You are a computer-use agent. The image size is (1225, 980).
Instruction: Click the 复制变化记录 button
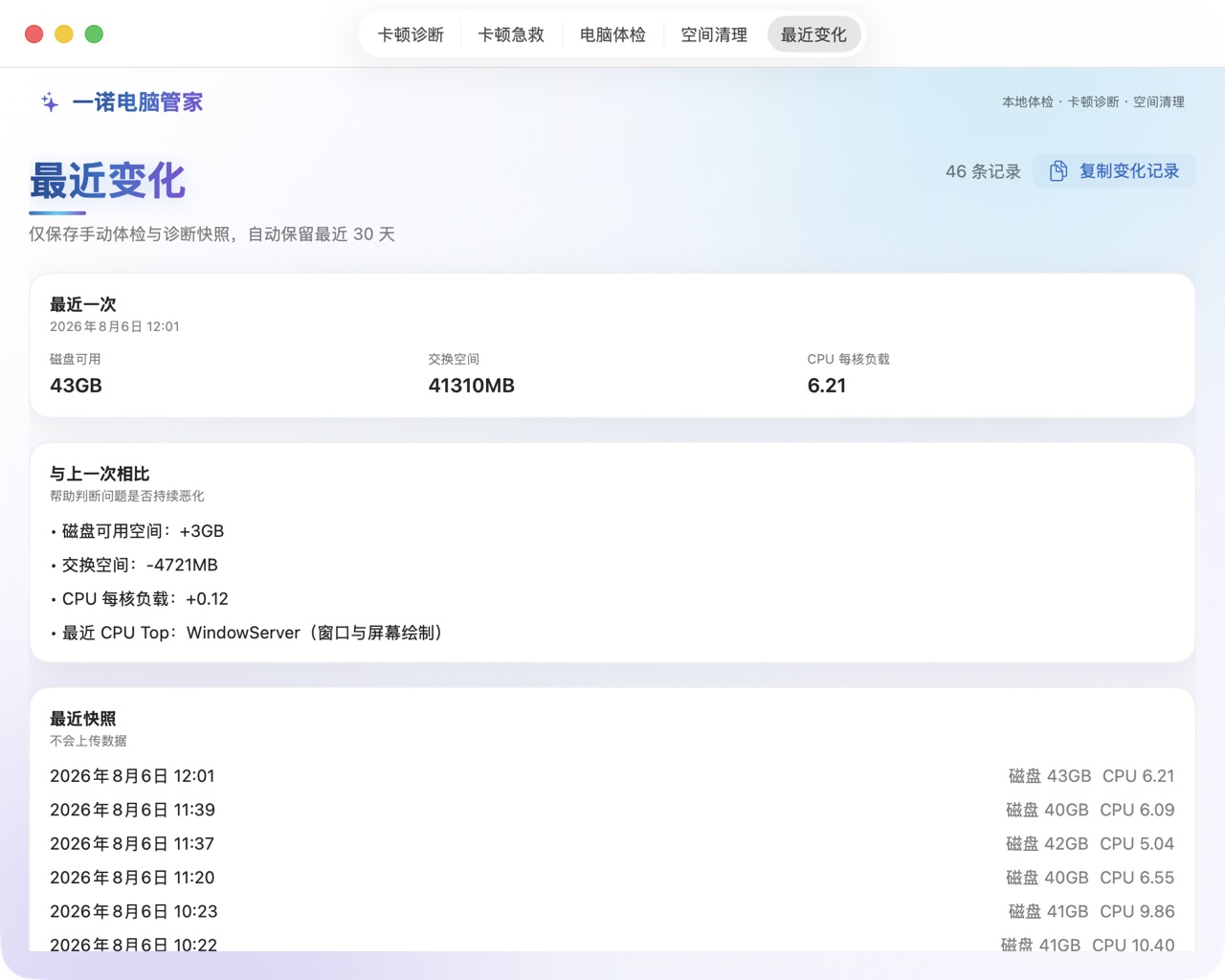(1114, 171)
